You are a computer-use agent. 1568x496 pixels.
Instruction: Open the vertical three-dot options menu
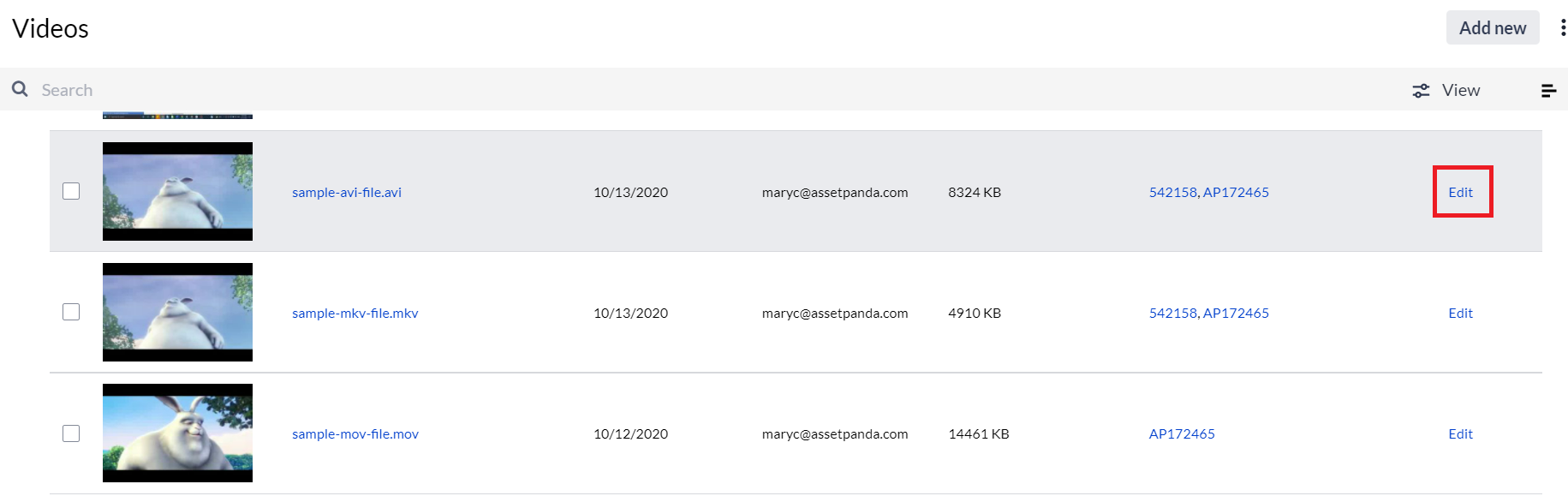1563,27
